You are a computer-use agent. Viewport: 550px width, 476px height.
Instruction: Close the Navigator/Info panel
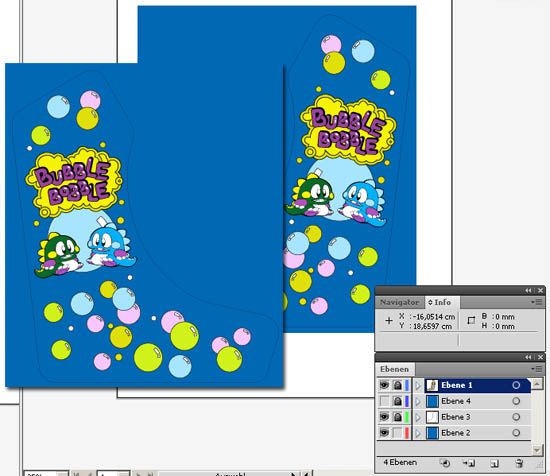[541, 290]
